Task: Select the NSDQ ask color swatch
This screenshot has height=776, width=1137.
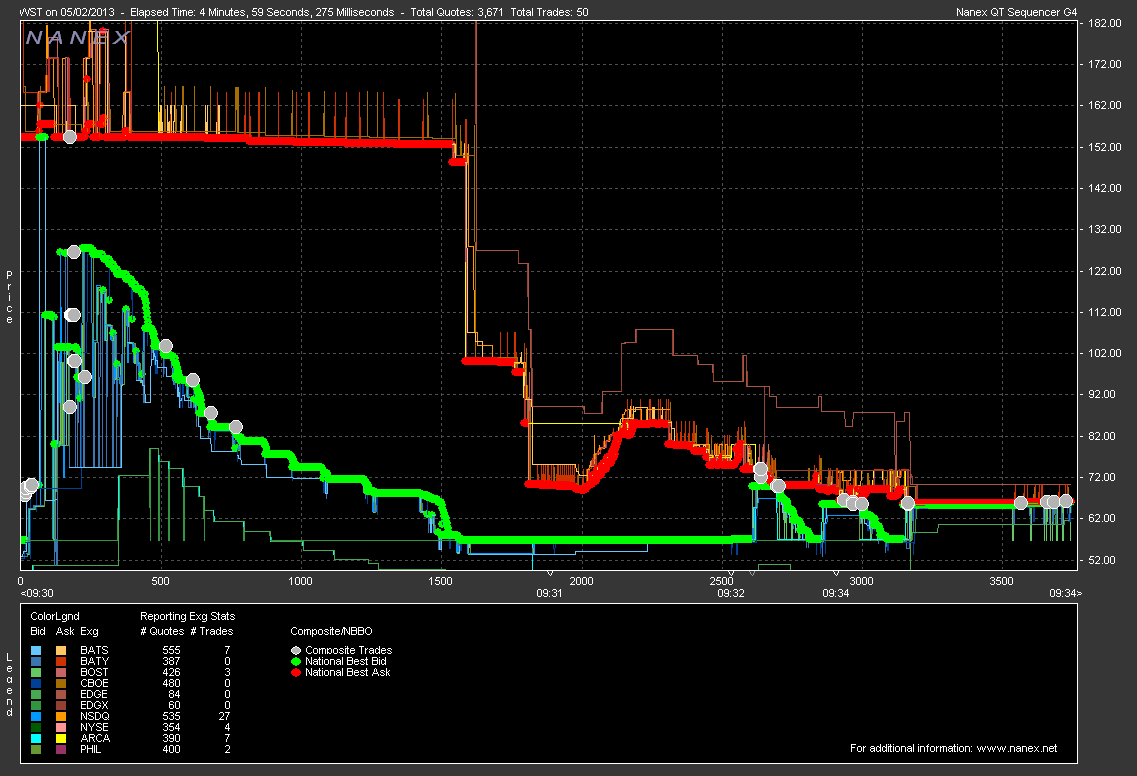Action: [x=61, y=717]
